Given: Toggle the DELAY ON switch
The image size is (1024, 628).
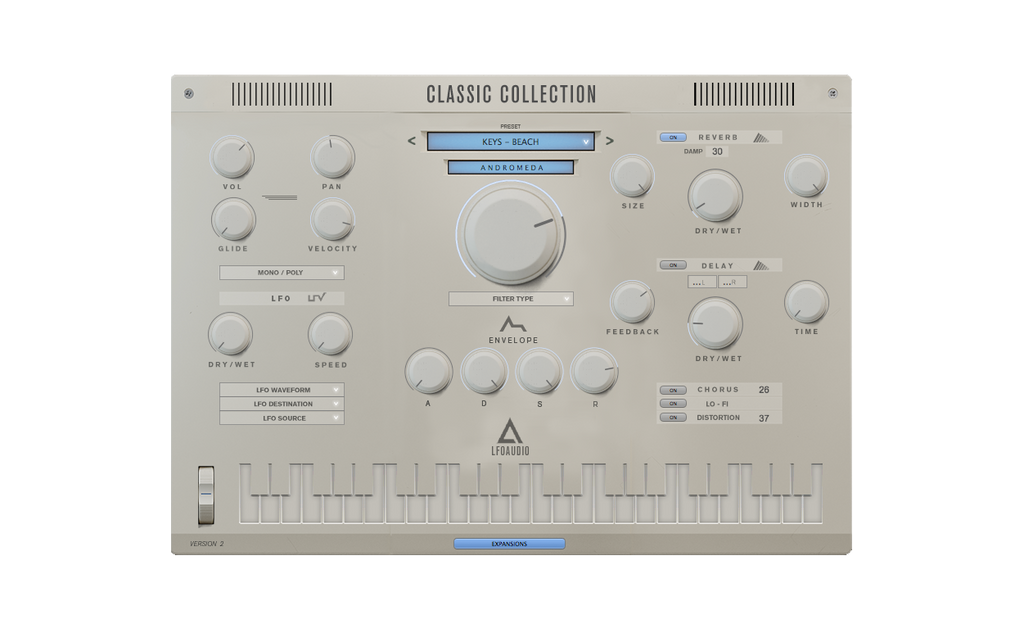Looking at the screenshot, I should tap(673, 265).
